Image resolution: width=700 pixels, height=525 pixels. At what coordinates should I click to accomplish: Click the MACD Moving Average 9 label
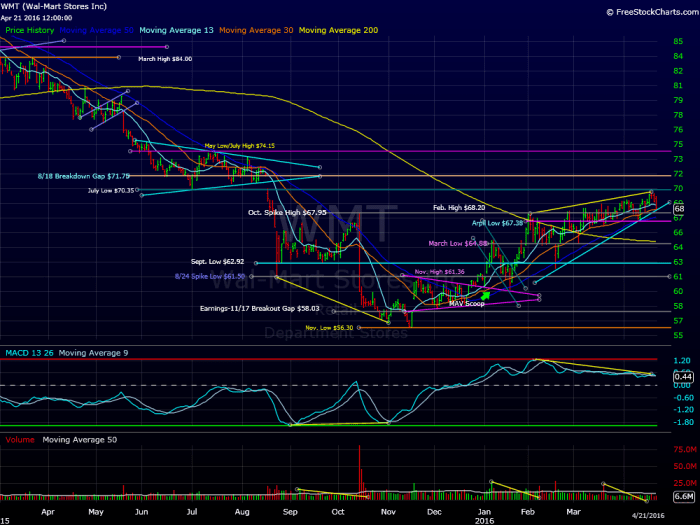(93, 353)
